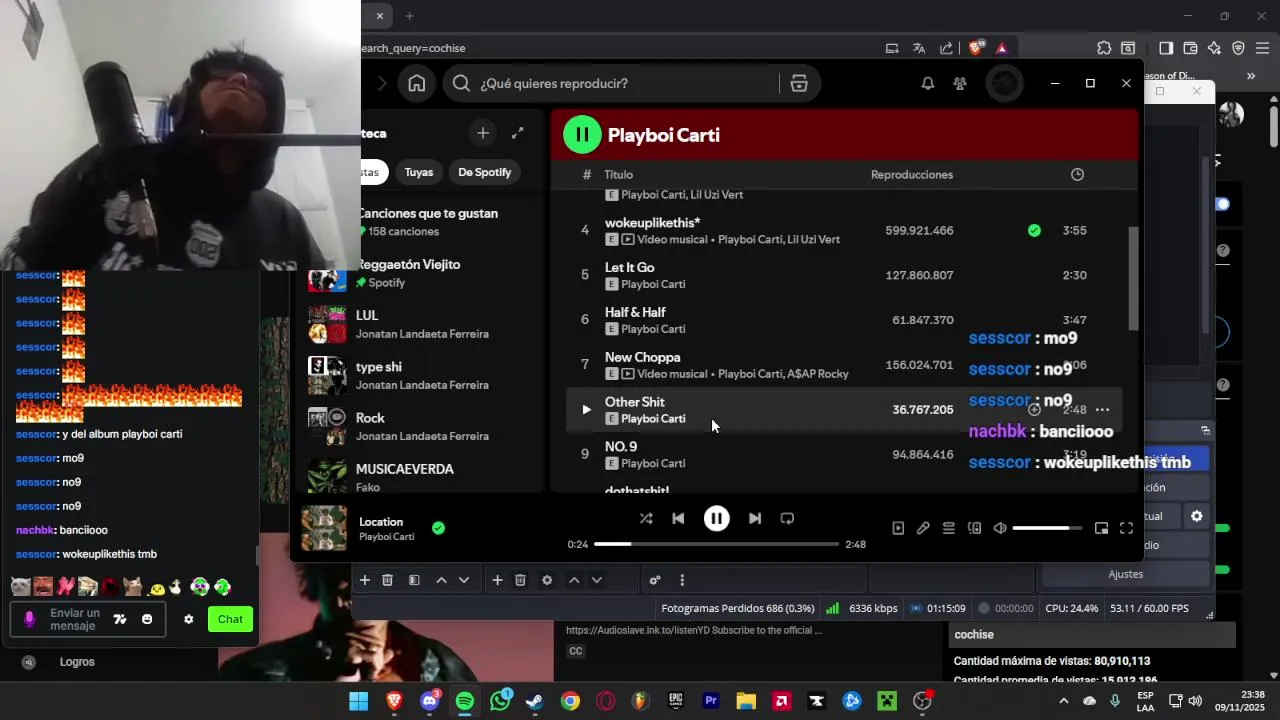Open WhatsApp from the Windows taskbar
This screenshot has width=1280, height=720.
(x=500, y=701)
